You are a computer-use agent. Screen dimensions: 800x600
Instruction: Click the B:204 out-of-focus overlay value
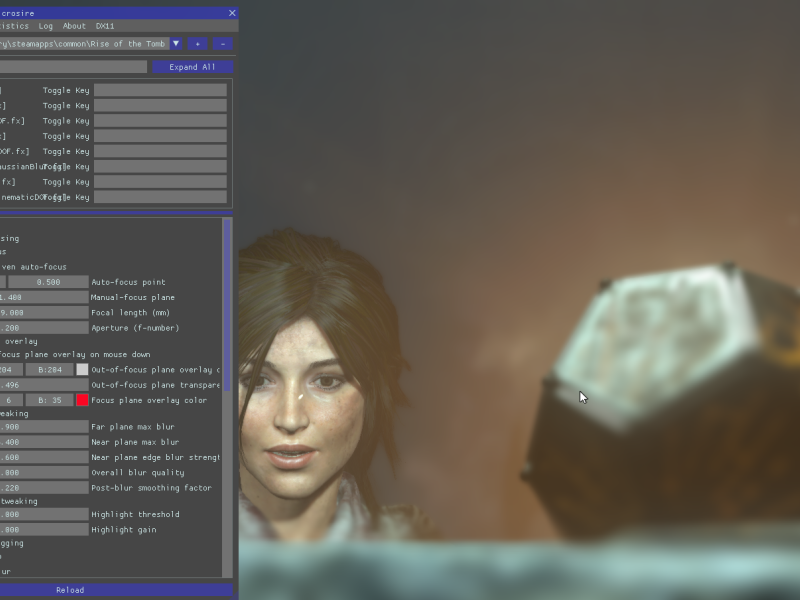[x=49, y=370]
